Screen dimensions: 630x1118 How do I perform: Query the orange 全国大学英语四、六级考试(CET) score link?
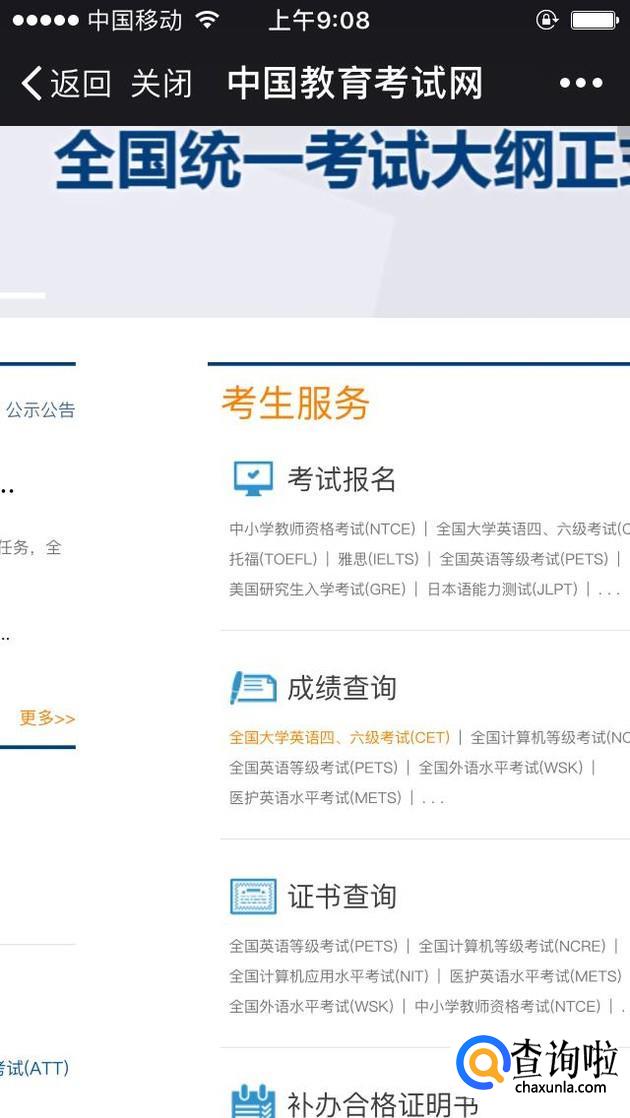click(x=339, y=737)
